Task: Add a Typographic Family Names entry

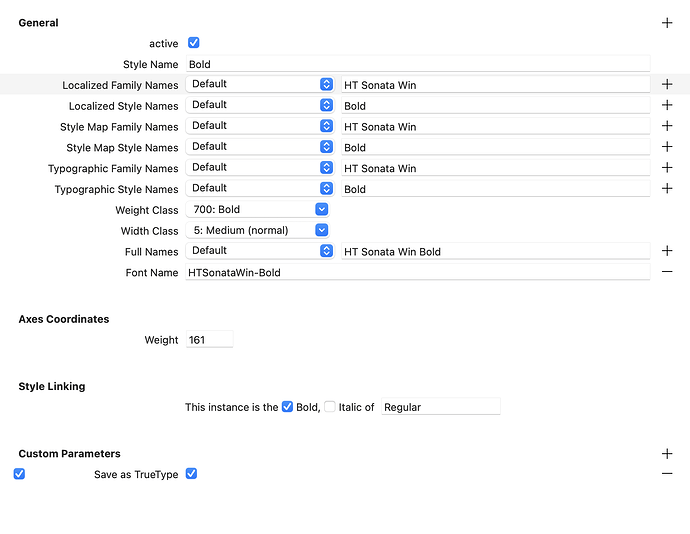Action: [667, 167]
